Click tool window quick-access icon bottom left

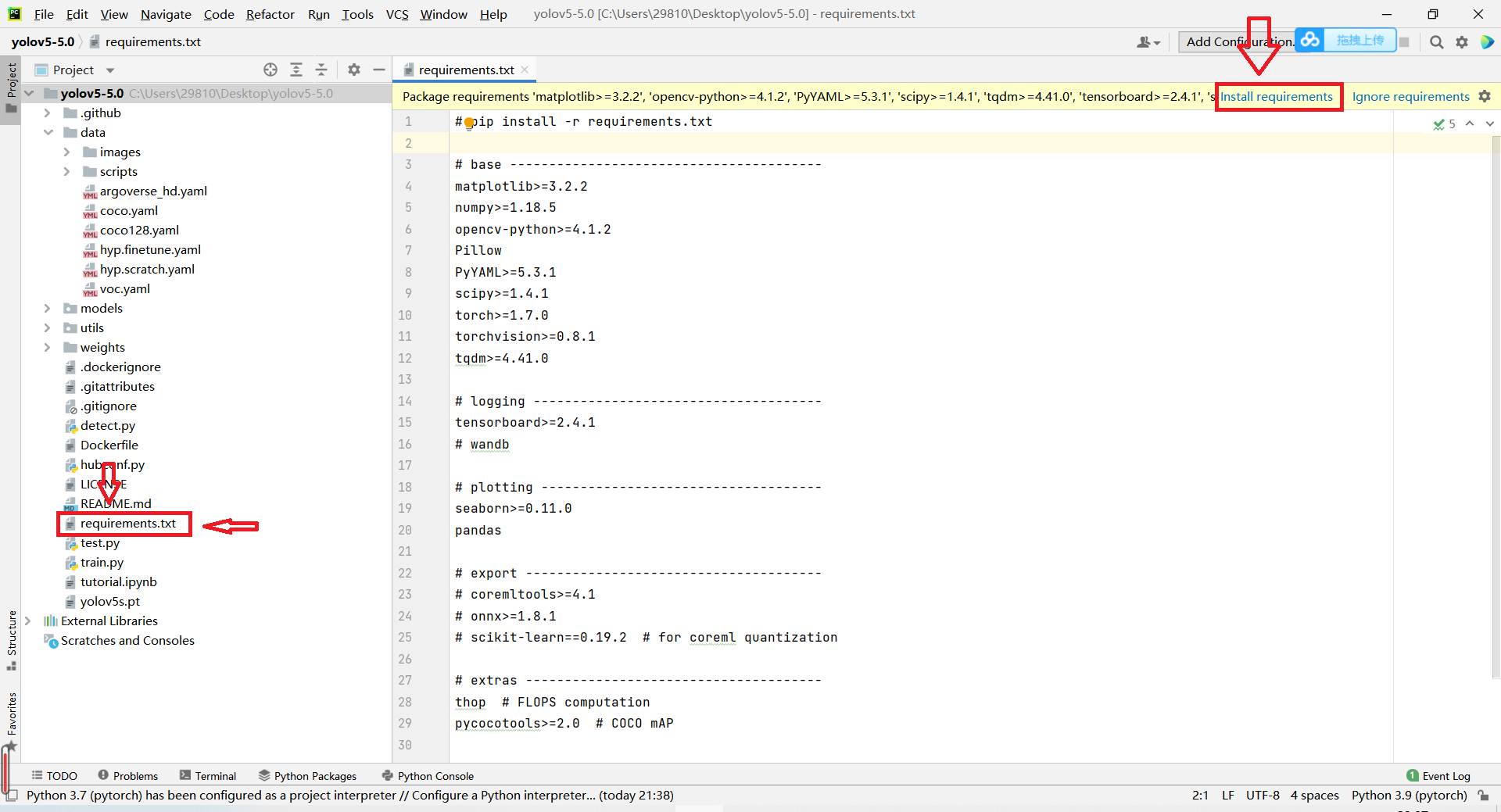click(12, 796)
